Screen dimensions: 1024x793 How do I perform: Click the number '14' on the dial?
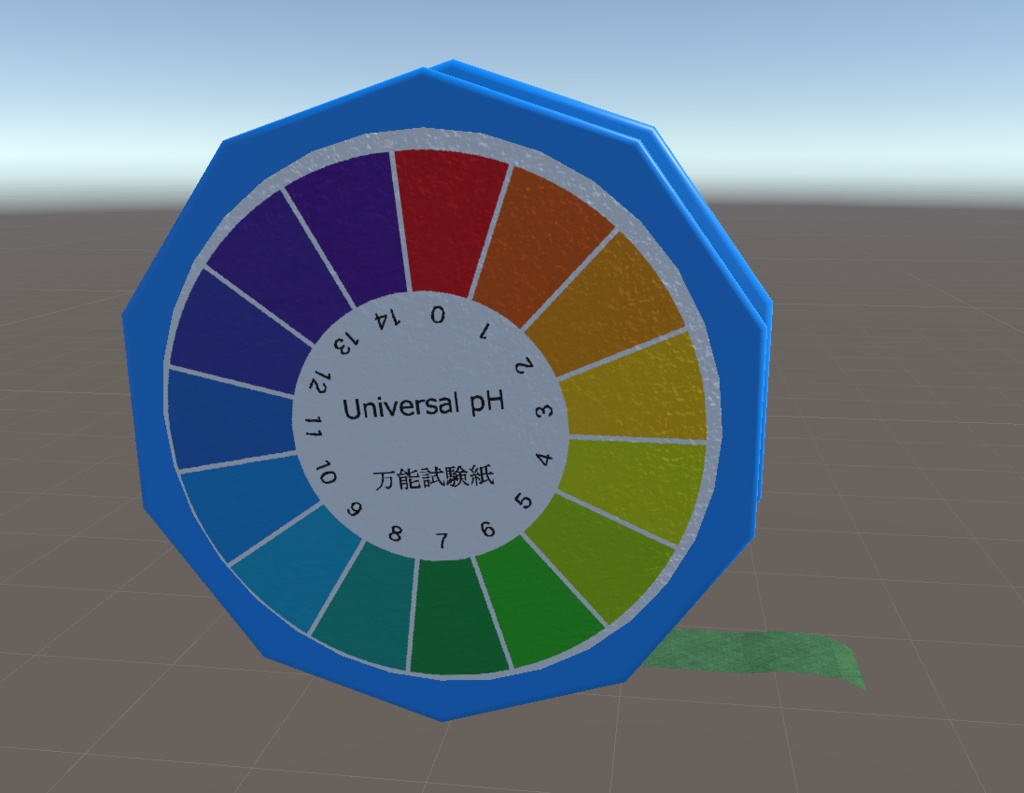(x=387, y=319)
